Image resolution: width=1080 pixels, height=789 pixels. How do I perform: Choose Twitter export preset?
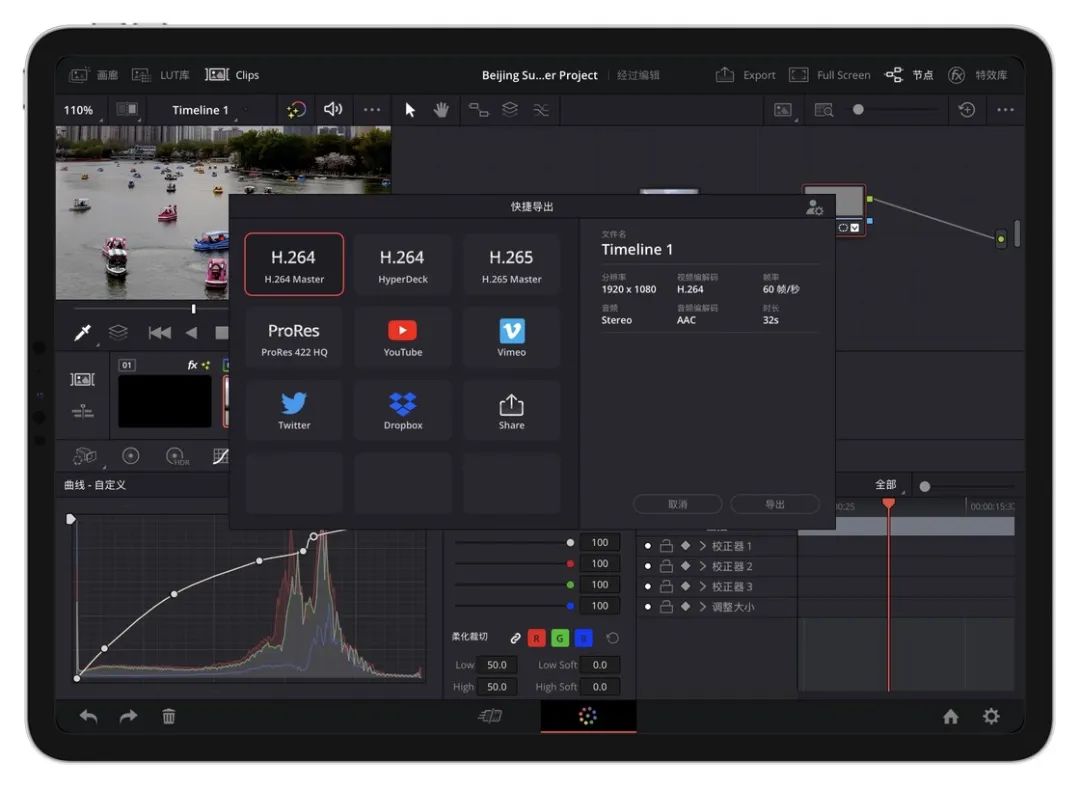[294, 411]
